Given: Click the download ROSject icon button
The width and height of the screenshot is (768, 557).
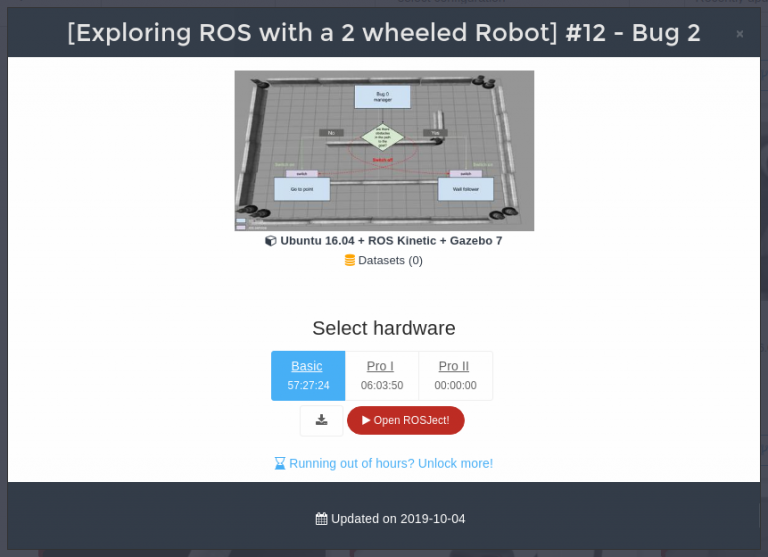Looking at the screenshot, I should 321,420.
